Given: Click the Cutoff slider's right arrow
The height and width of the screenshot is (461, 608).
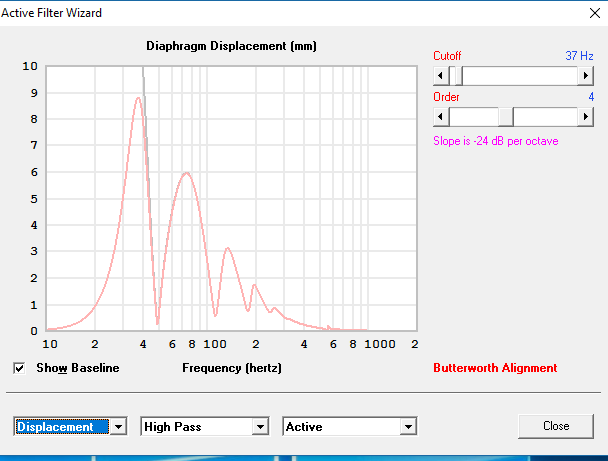Looking at the screenshot, I should pyautogui.click(x=586, y=76).
